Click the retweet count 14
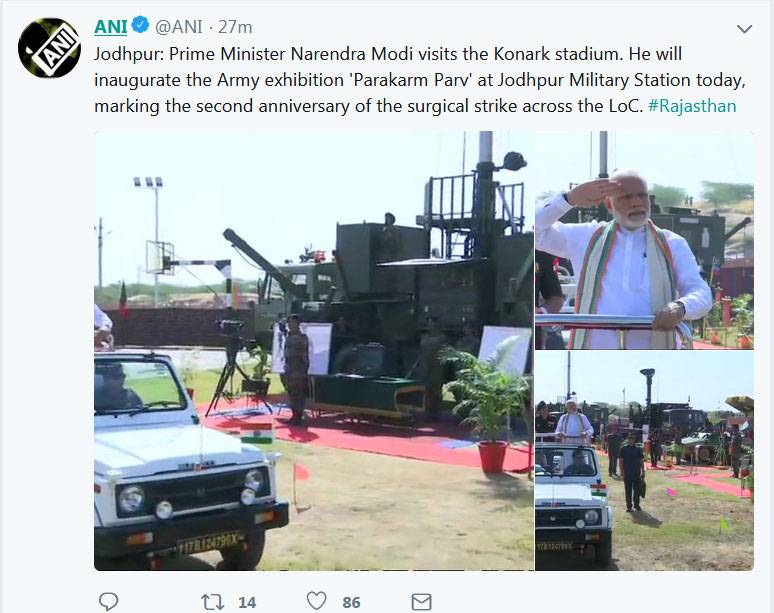The width and height of the screenshot is (774, 613). (246, 601)
